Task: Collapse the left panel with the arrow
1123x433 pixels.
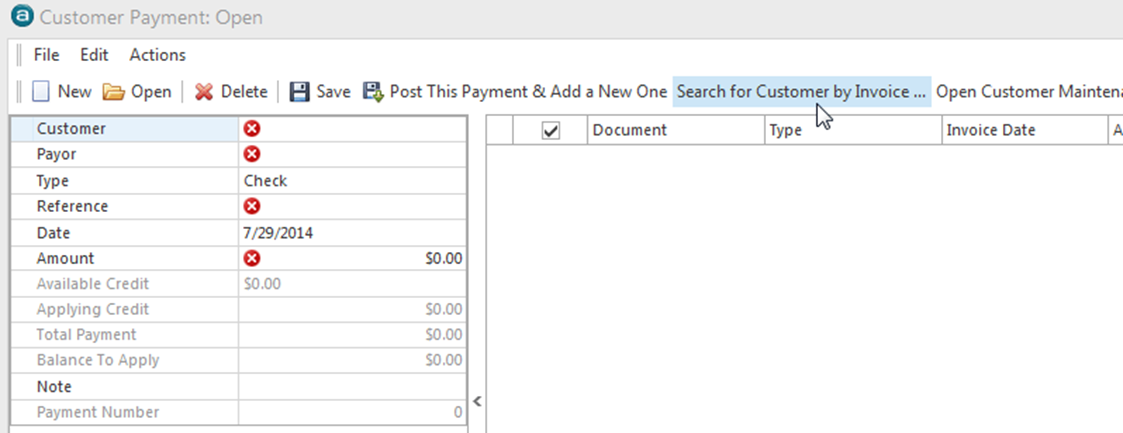Action: click(477, 401)
